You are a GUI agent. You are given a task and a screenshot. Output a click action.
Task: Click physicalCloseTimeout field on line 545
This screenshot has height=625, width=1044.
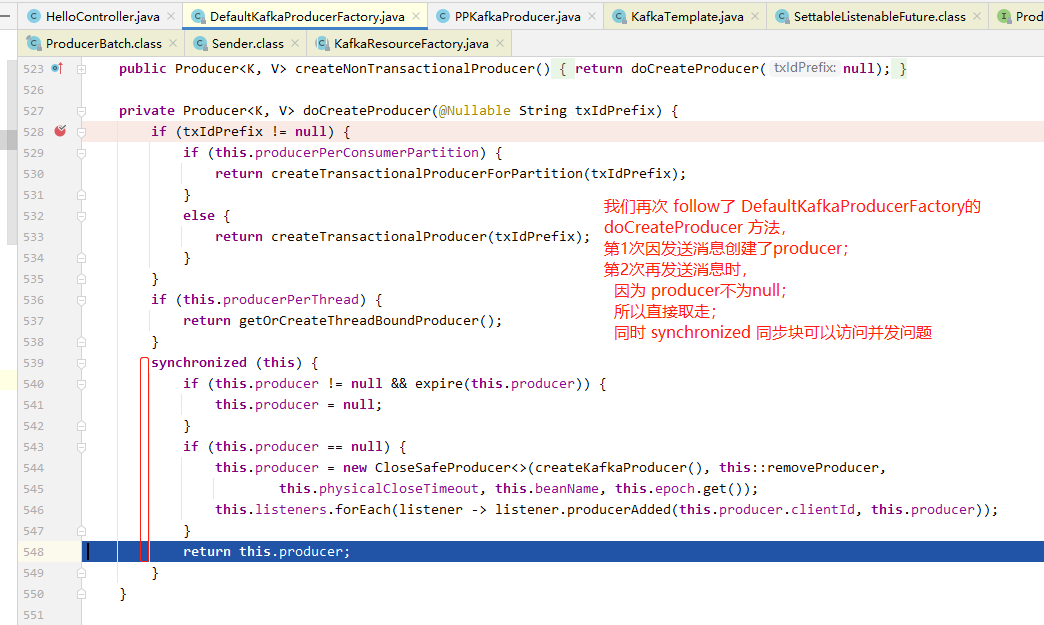[x=399, y=489]
